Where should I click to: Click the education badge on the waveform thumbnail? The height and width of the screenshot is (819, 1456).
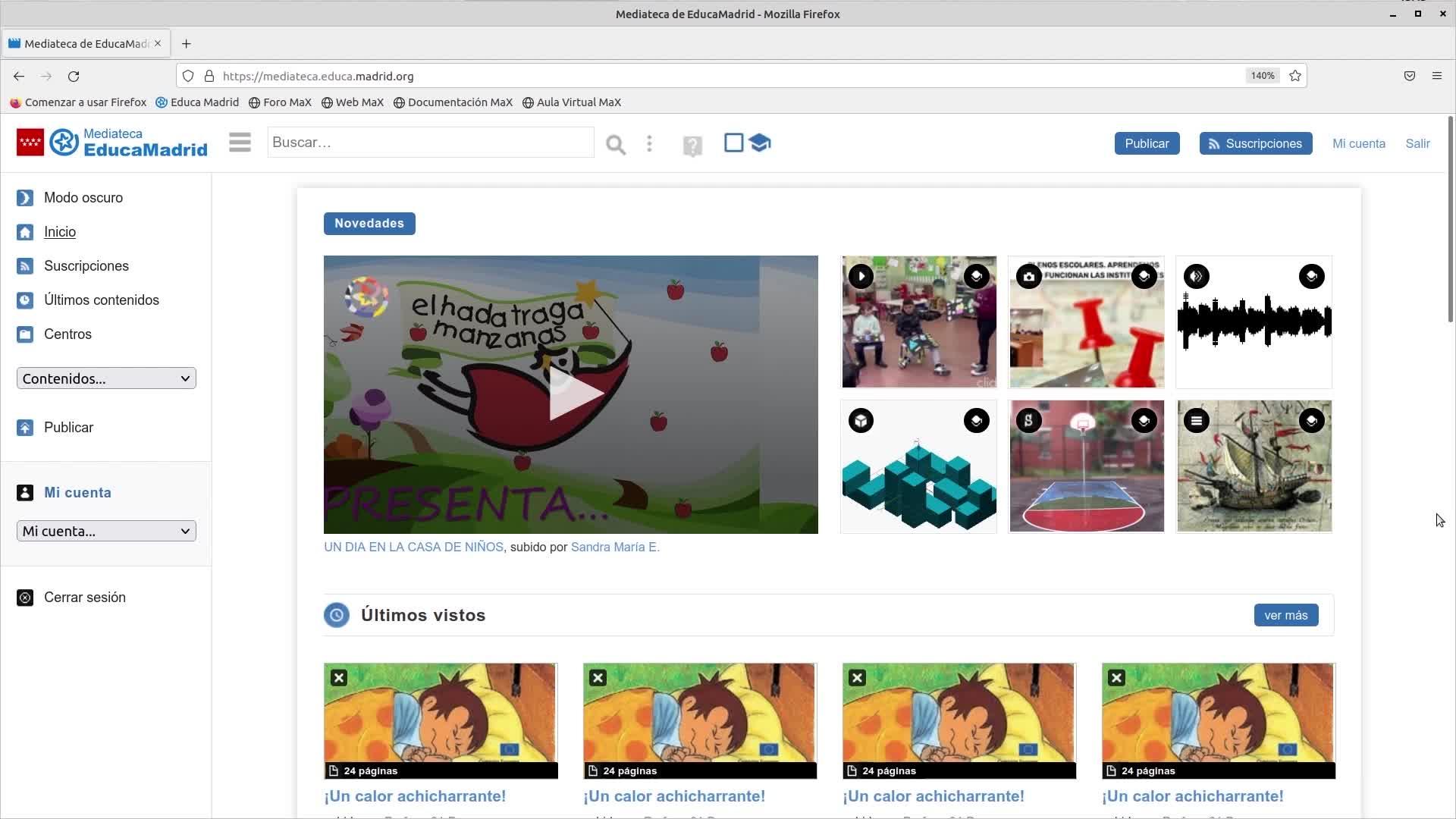(1311, 276)
